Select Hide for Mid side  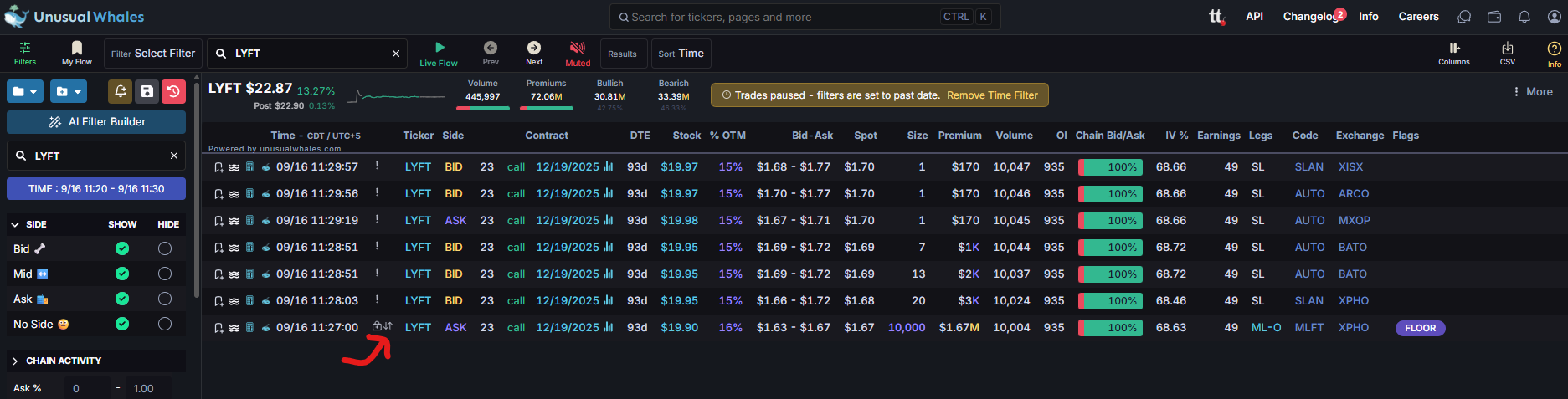tap(165, 274)
